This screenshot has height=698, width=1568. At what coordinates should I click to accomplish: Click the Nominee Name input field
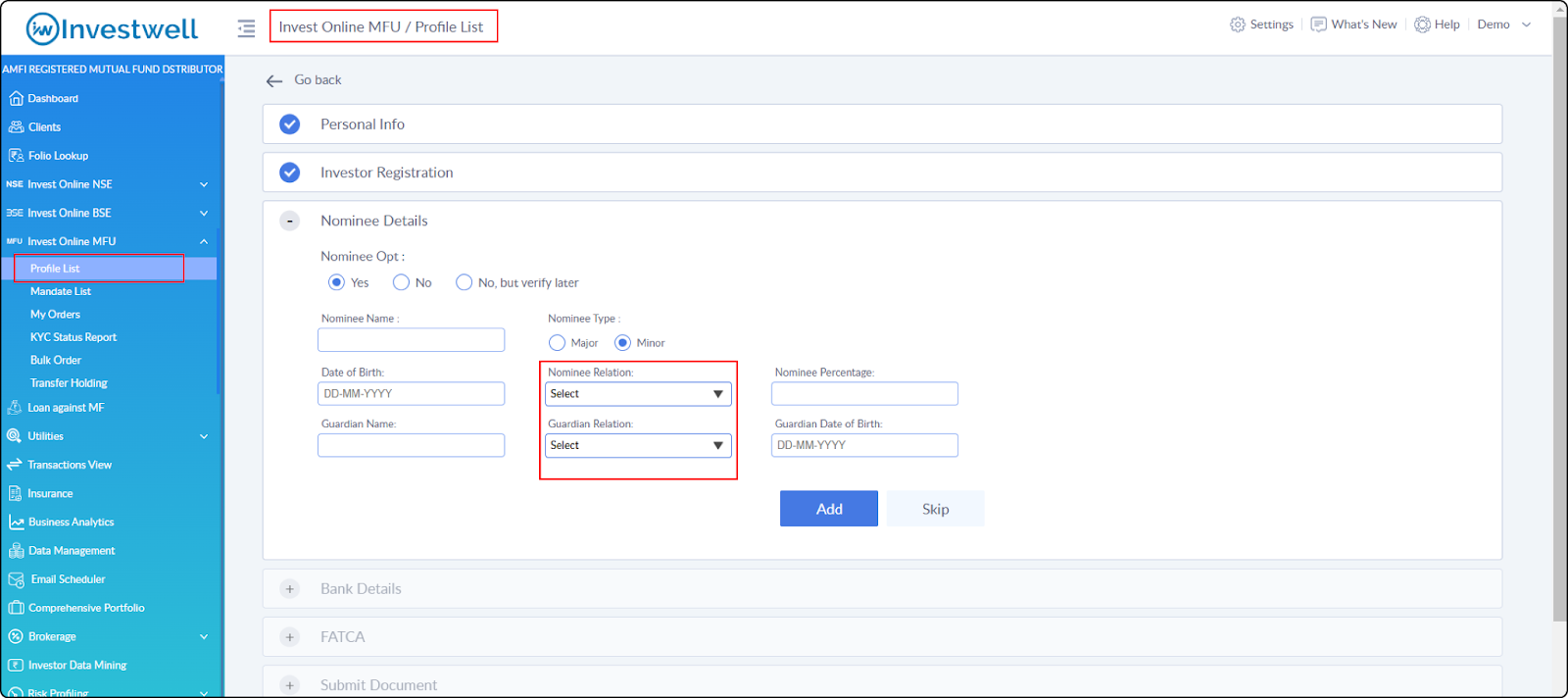tap(412, 340)
